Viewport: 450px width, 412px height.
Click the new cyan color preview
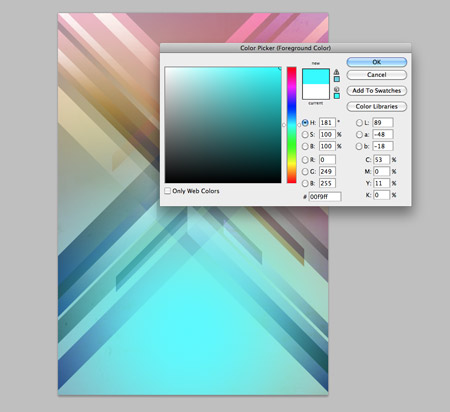click(x=316, y=76)
